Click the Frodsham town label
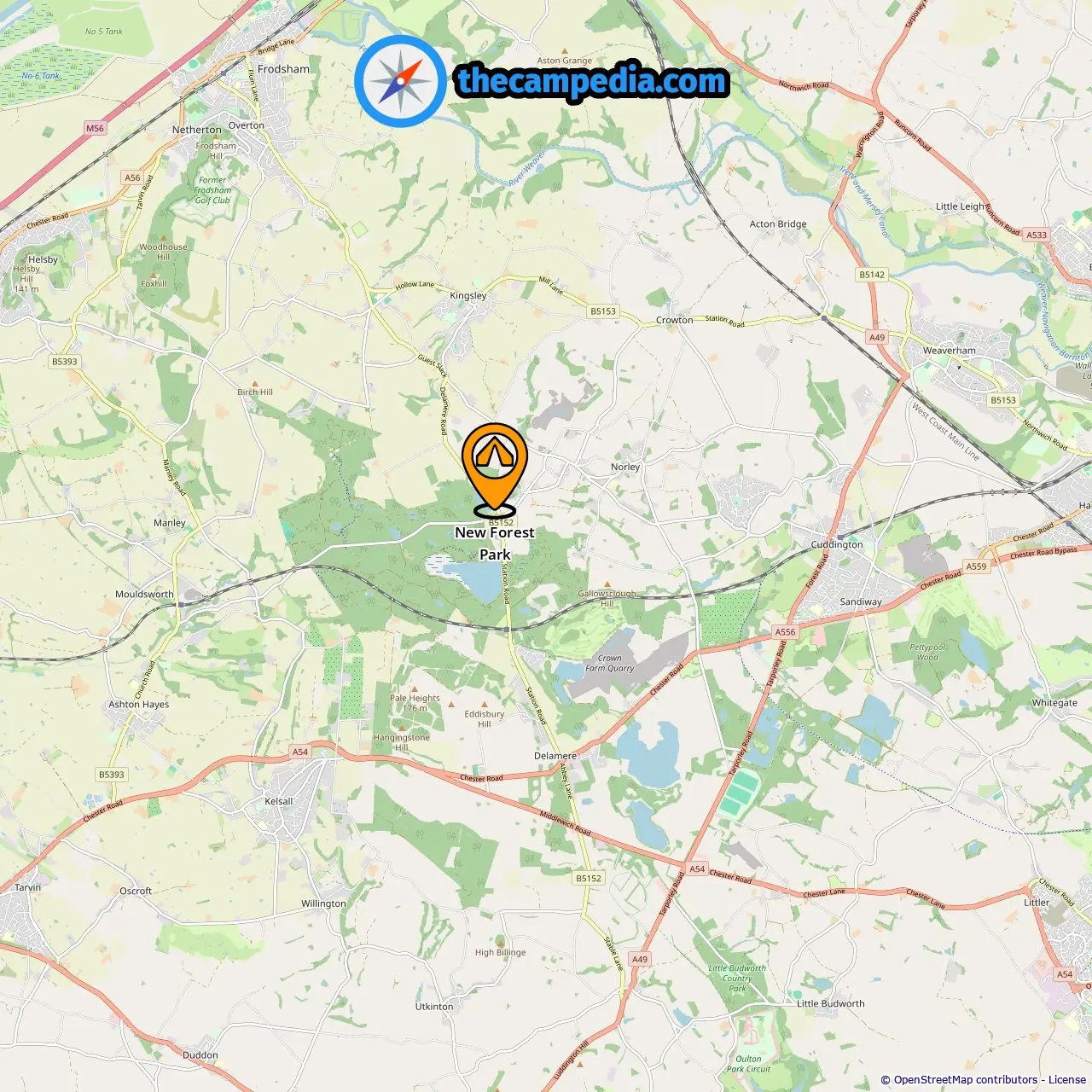1092x1092 pixels. click(283, 69)
